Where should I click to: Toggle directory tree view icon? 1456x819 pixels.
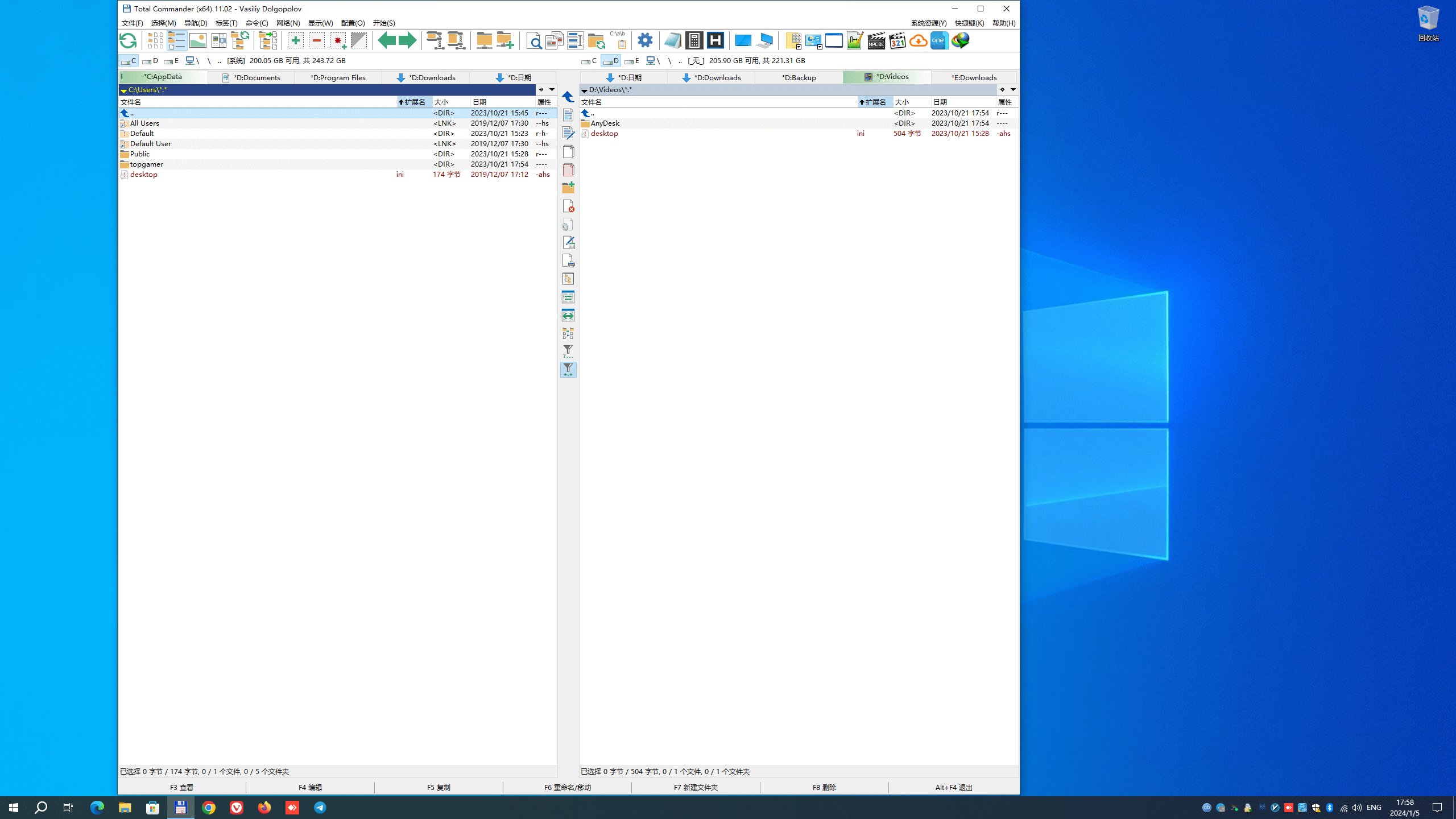[x=240, y=40]
